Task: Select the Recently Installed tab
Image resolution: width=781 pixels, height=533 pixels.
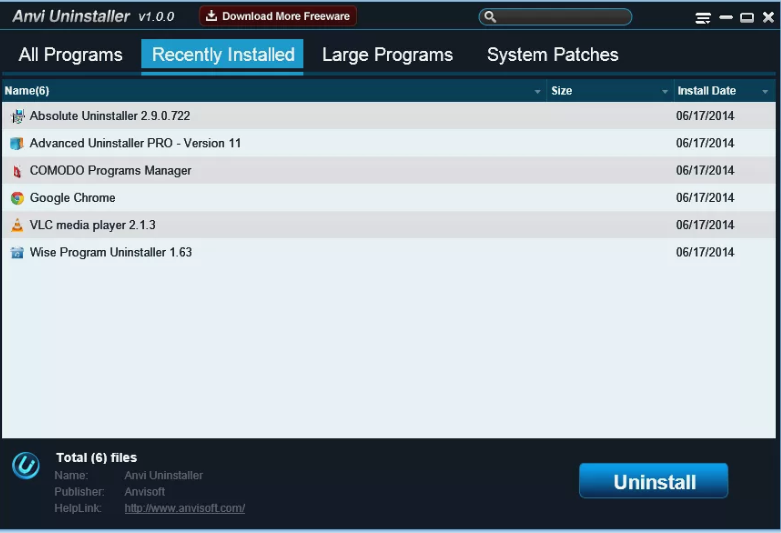Action: point(222,55)
